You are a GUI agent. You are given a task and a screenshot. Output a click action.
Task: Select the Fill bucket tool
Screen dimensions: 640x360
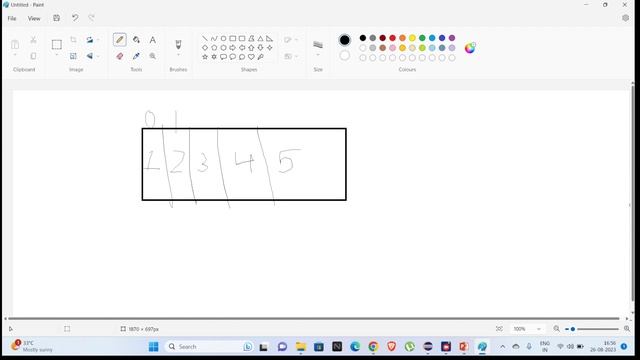136,40
